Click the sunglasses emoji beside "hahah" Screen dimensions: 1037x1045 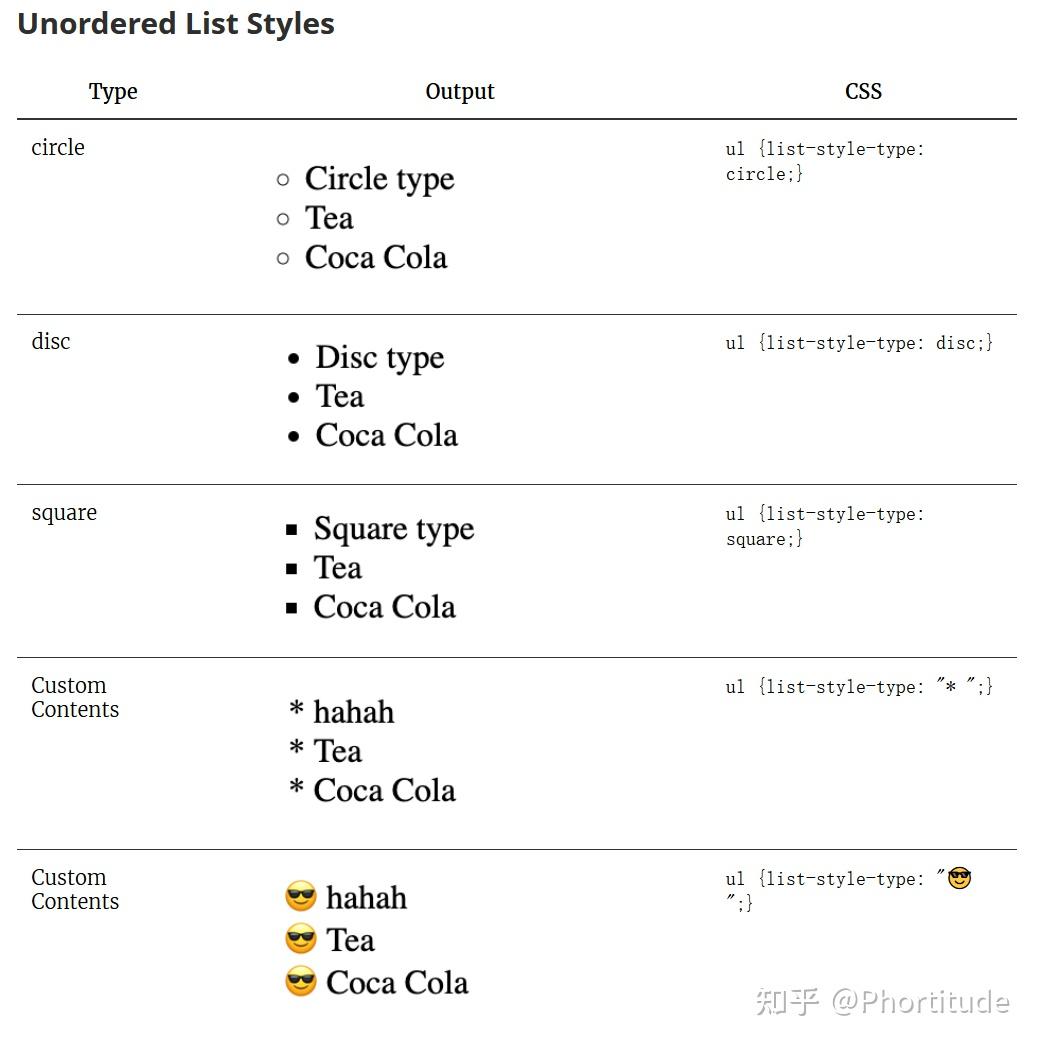[300, 896]
